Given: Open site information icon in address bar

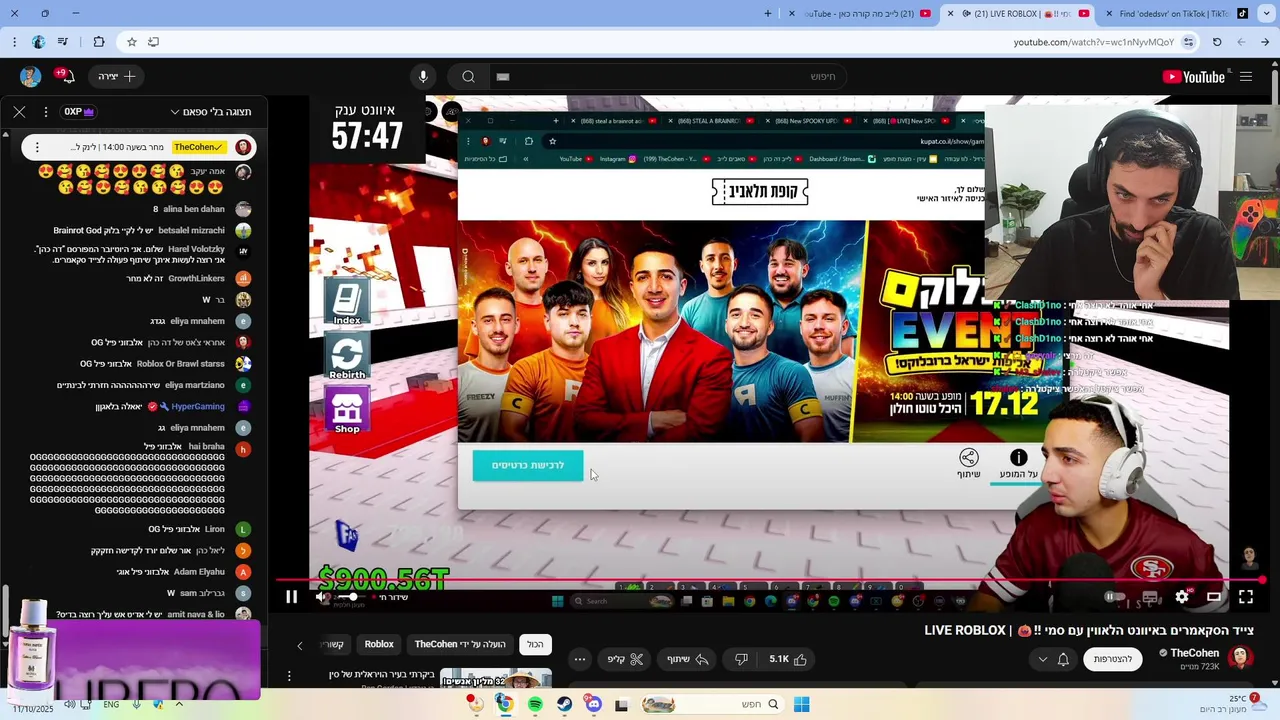Looking at the screenshot, I should 1188,42.
